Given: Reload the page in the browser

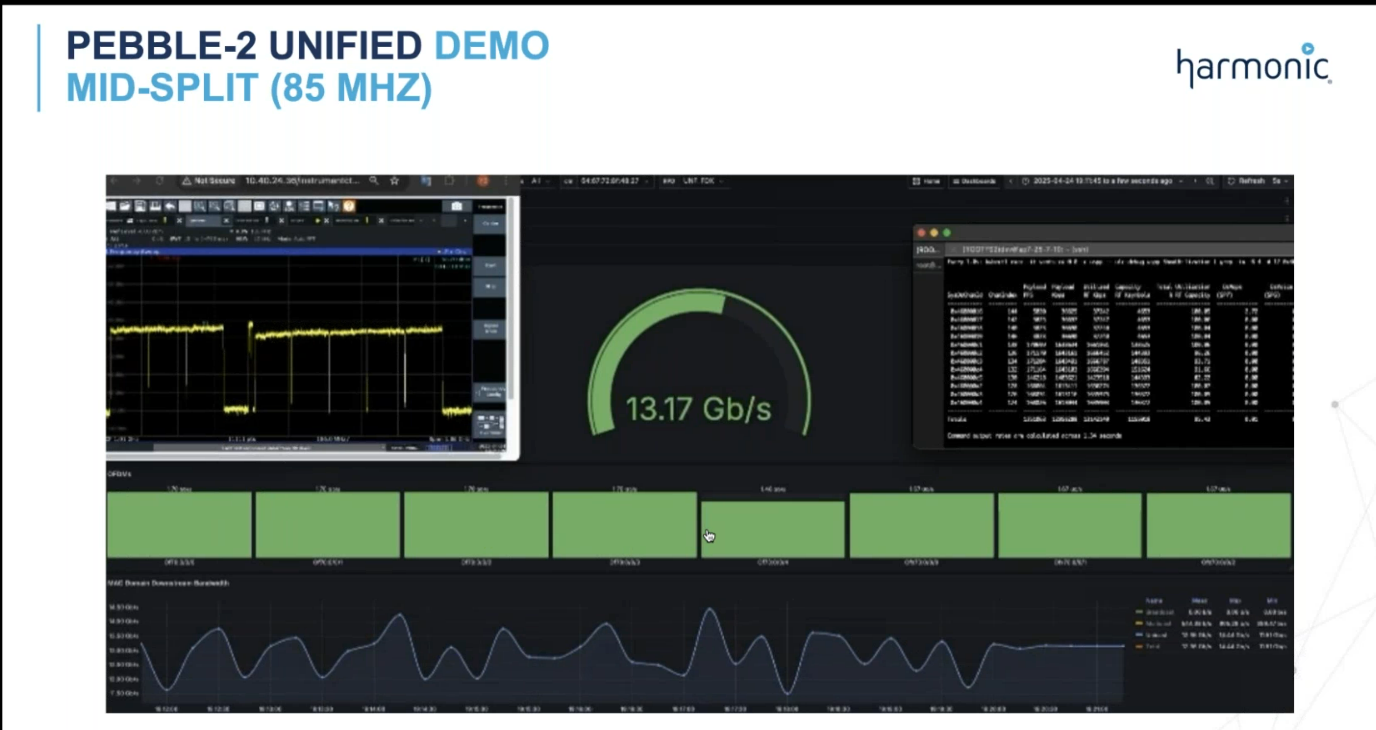Looking at the screenshot, I should [160, 181].
